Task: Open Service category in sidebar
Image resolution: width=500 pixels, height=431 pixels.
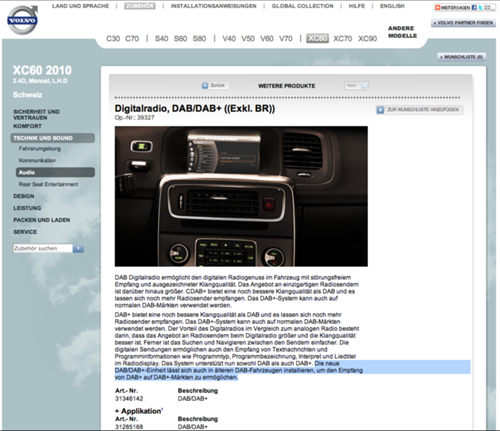Action: click(25, 232)
